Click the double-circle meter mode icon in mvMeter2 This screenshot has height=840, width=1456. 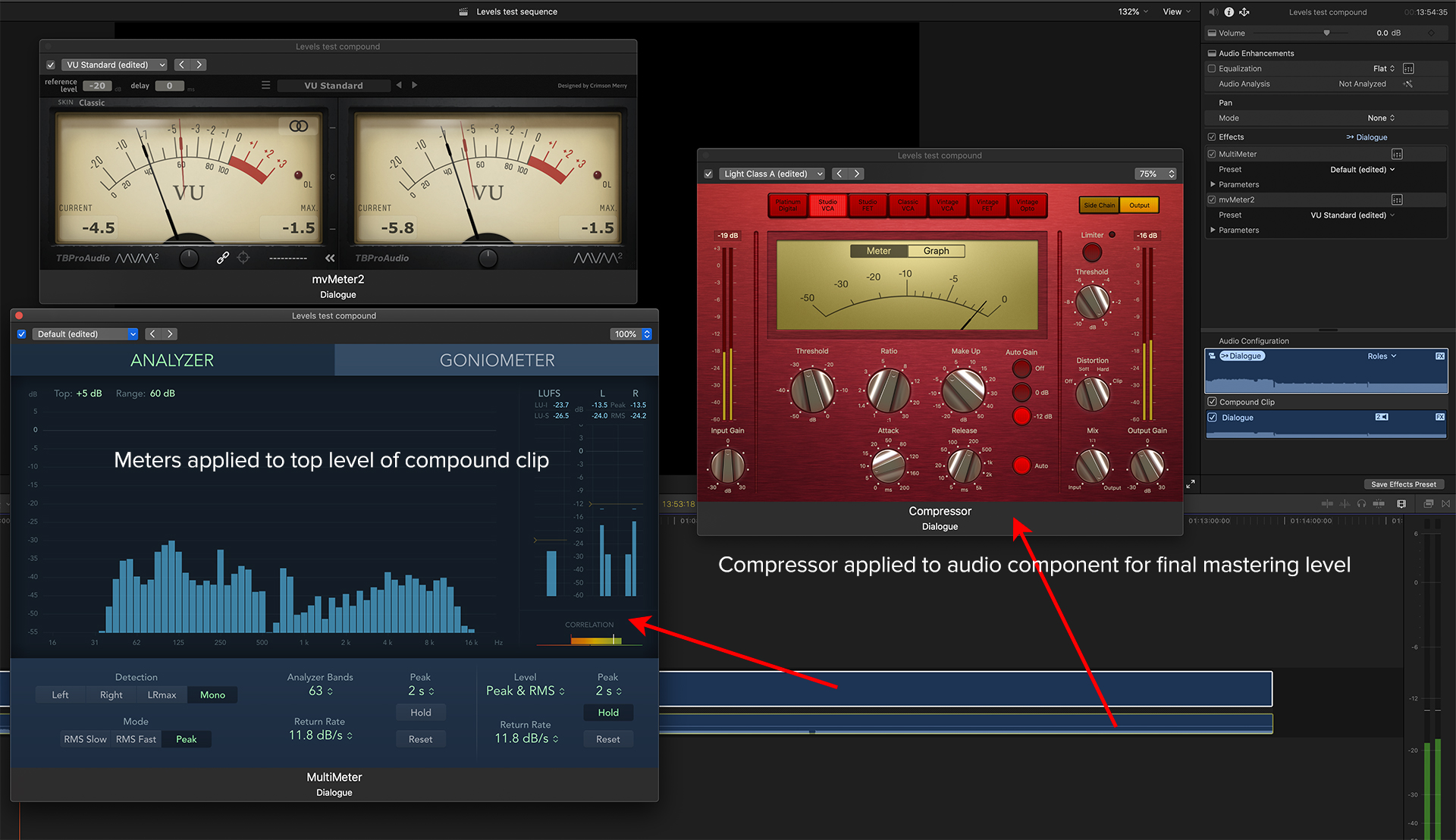click(x=299, y=126)
